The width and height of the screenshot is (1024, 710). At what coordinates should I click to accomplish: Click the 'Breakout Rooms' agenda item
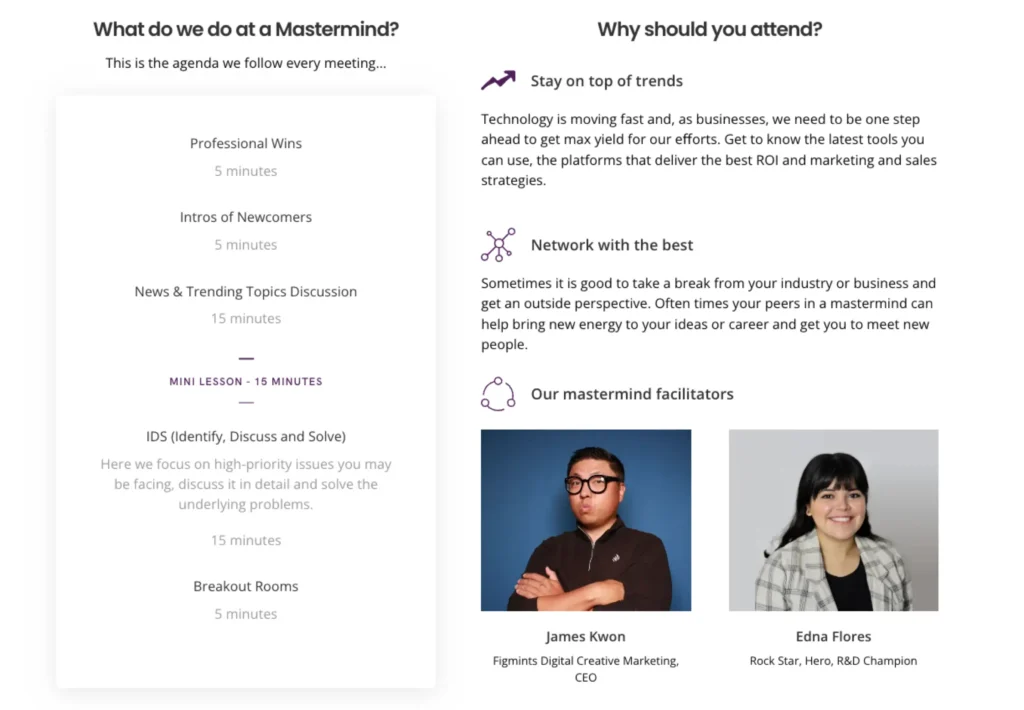246,587
